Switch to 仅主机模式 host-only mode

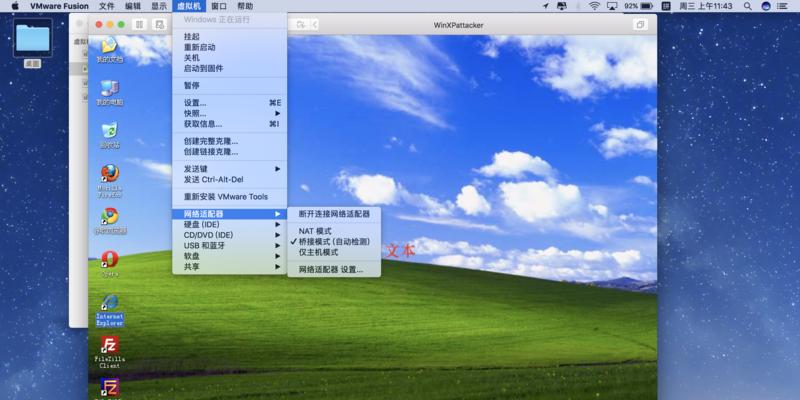[318, 253]
